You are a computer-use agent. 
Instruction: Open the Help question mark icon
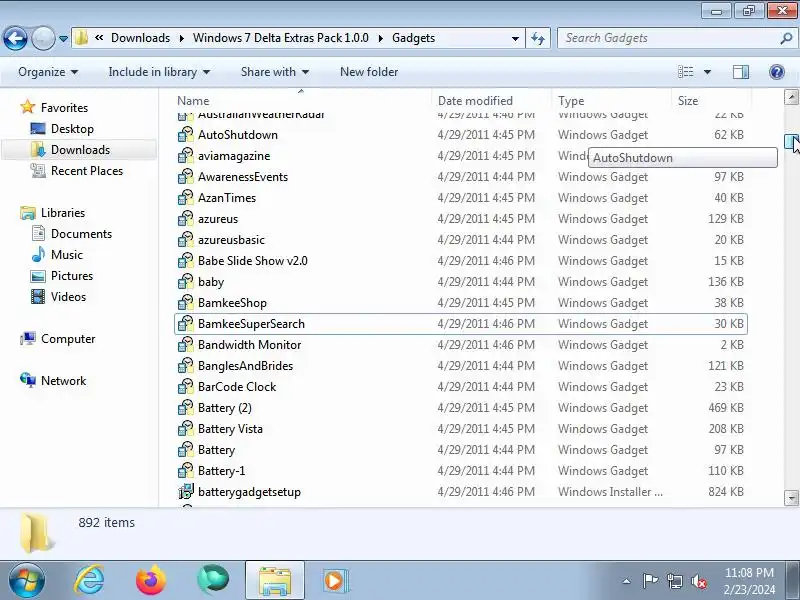pyautogui.click(x=777, y=72)
